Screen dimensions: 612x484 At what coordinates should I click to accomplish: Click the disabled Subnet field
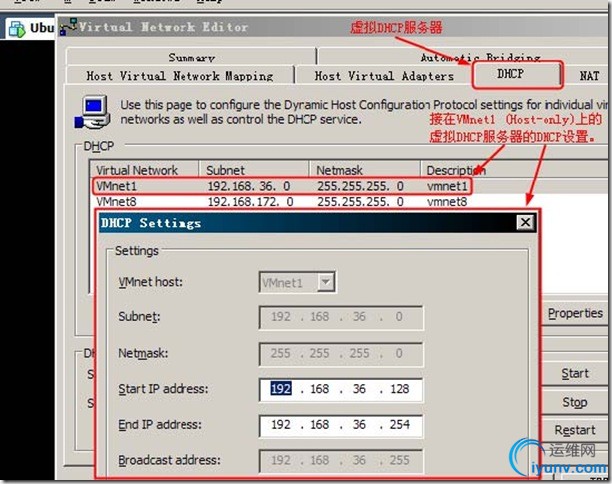click(341, 317)
